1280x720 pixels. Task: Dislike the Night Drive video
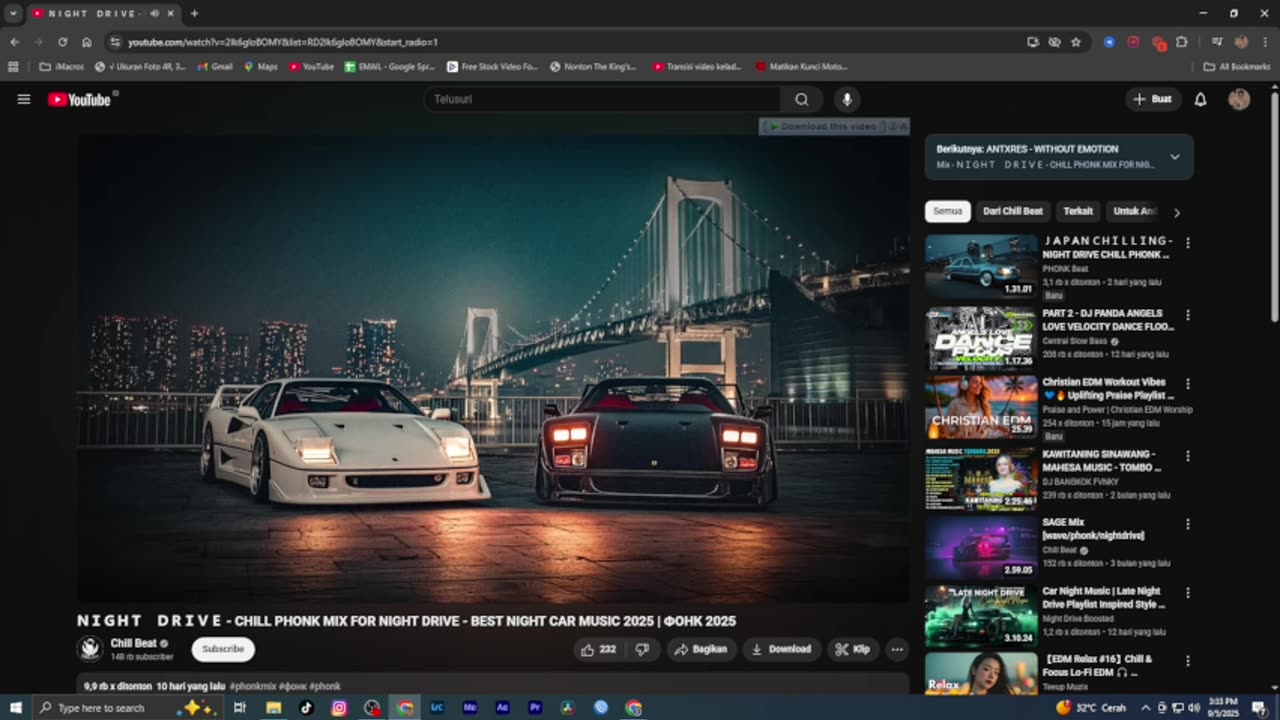tap(642, 649)
